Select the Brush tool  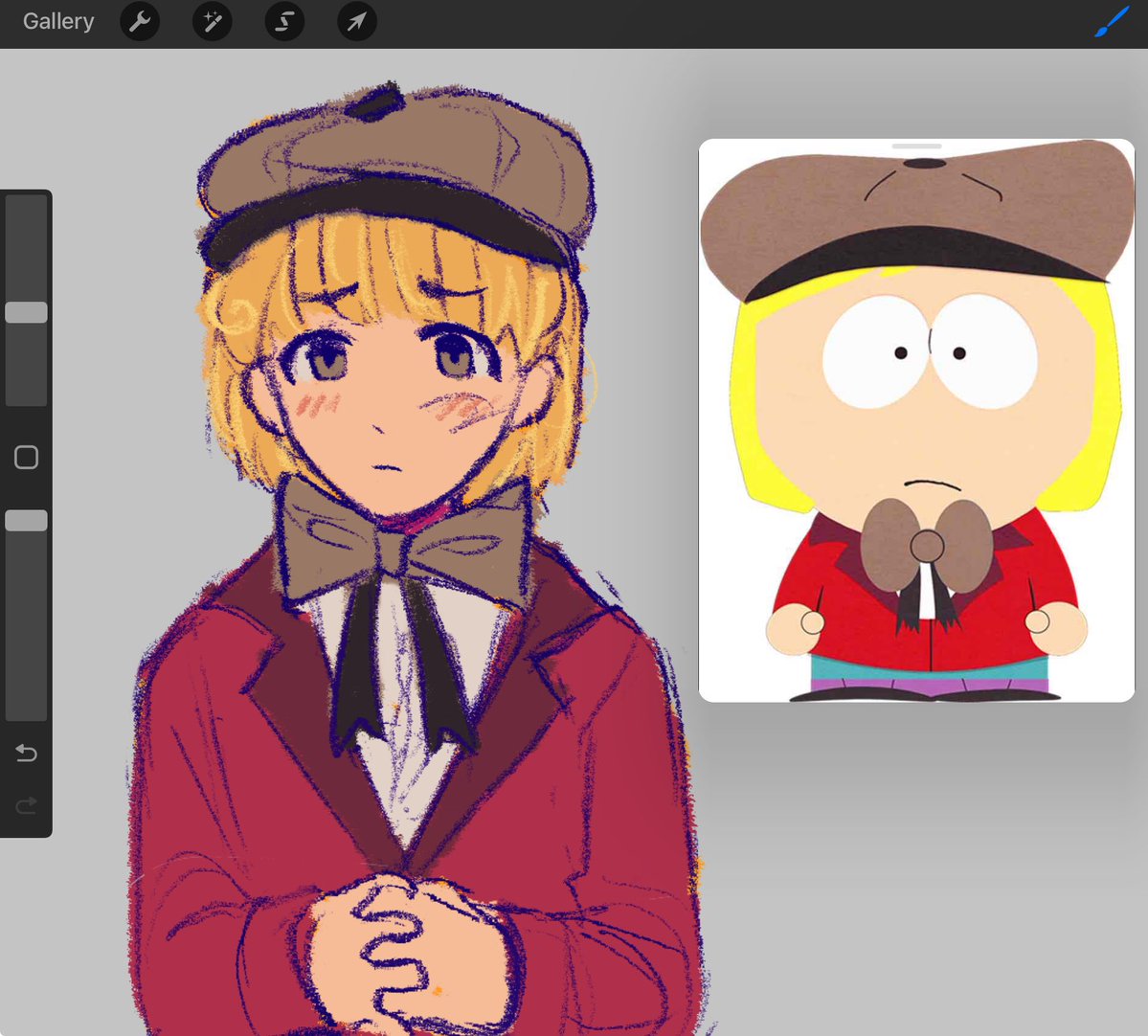[1112, 21]
